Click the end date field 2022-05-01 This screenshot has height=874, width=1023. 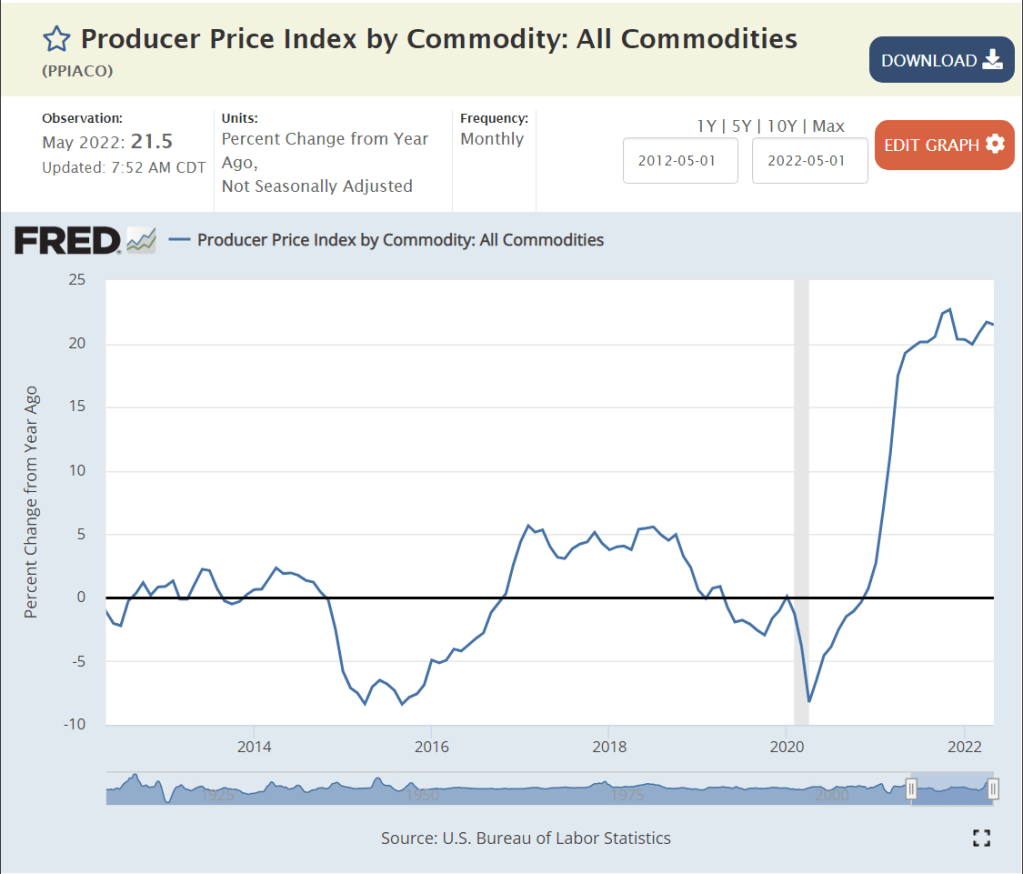pyautogui.click(x=810, y=161)
